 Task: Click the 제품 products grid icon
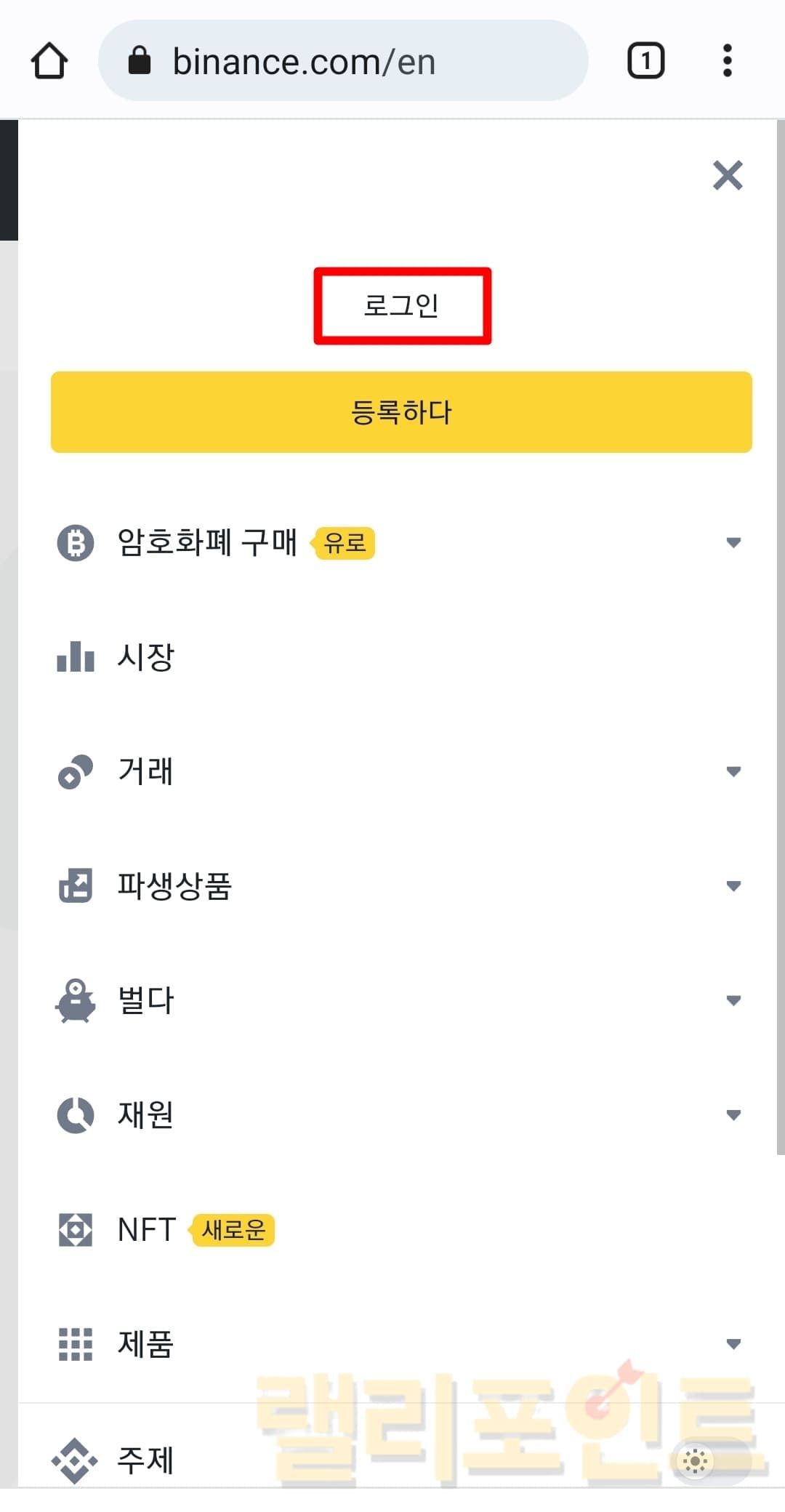pos(76,1344)
